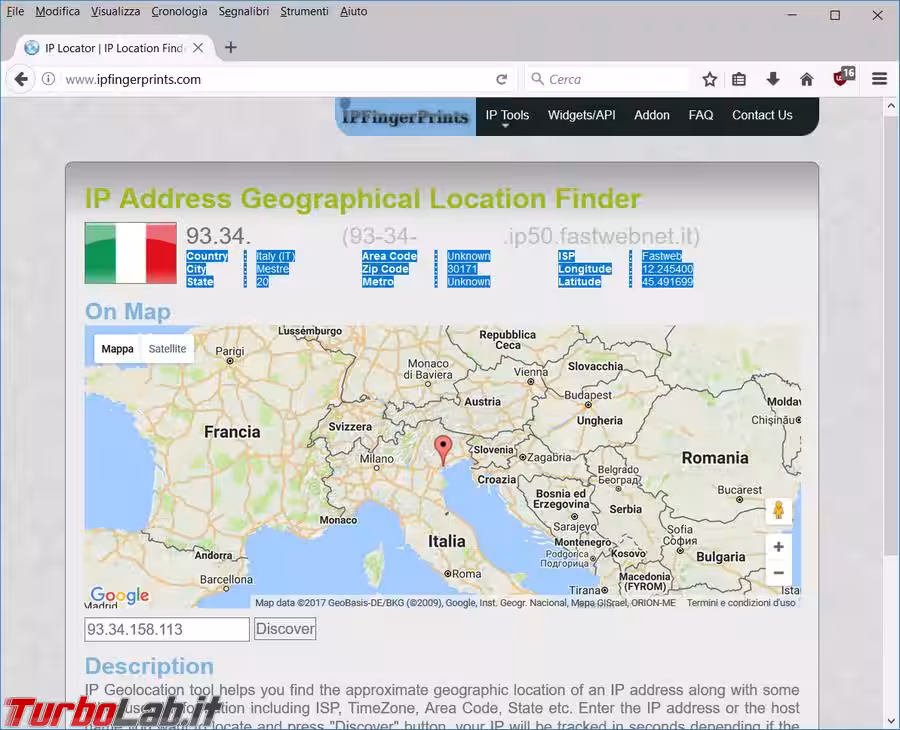Open the FAQ page link
This screenshot has width=900, height=730.
point(701,115)
